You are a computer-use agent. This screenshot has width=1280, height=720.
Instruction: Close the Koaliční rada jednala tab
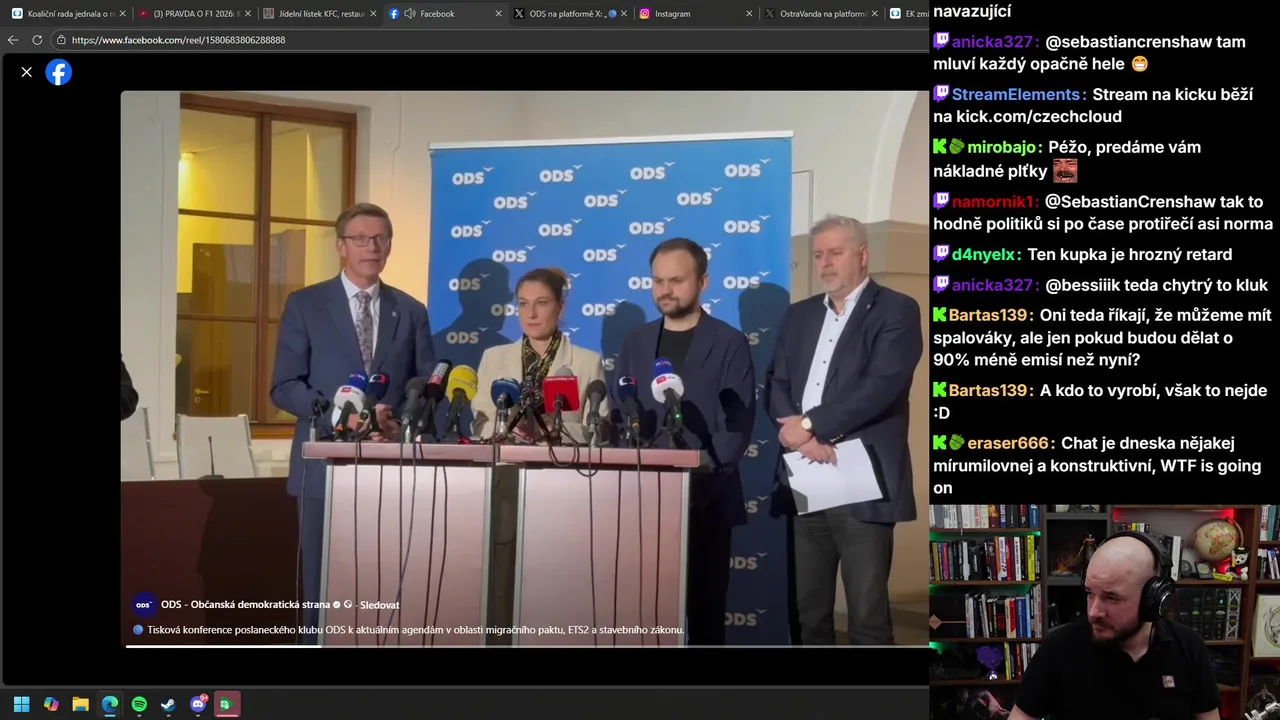(x=123, y=14)
